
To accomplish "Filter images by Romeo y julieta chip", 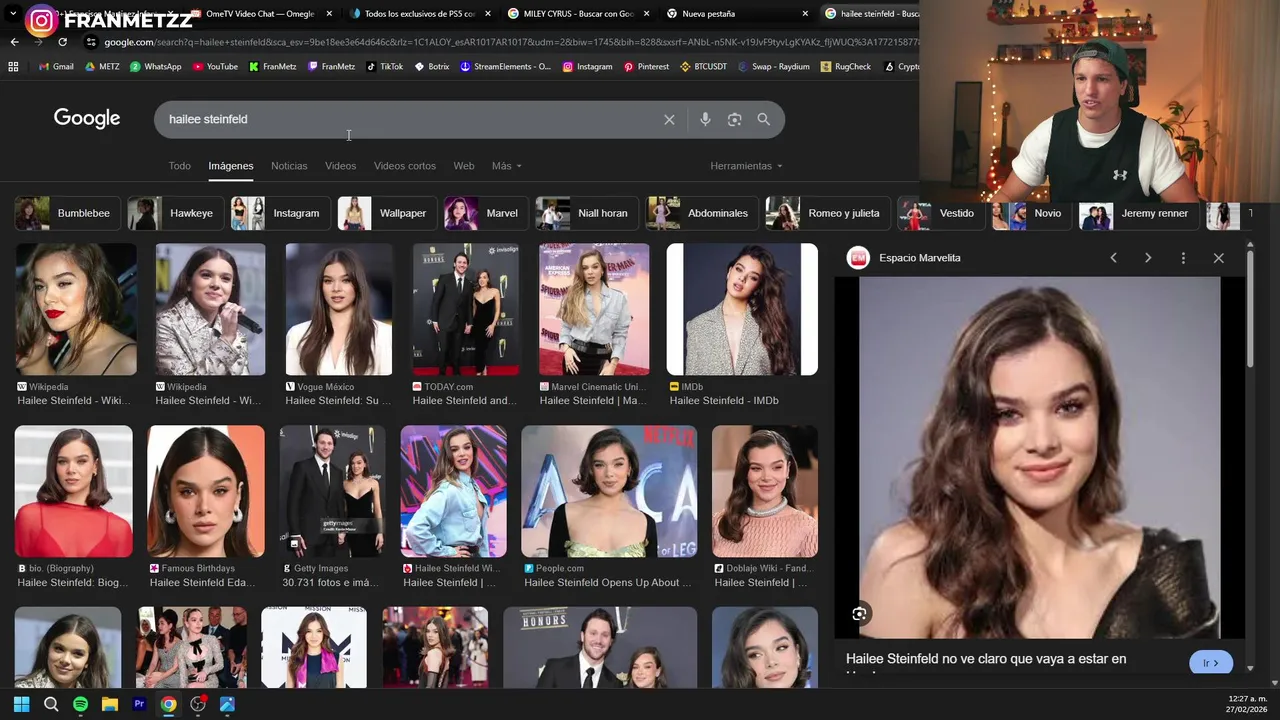I will coord(828,214).
